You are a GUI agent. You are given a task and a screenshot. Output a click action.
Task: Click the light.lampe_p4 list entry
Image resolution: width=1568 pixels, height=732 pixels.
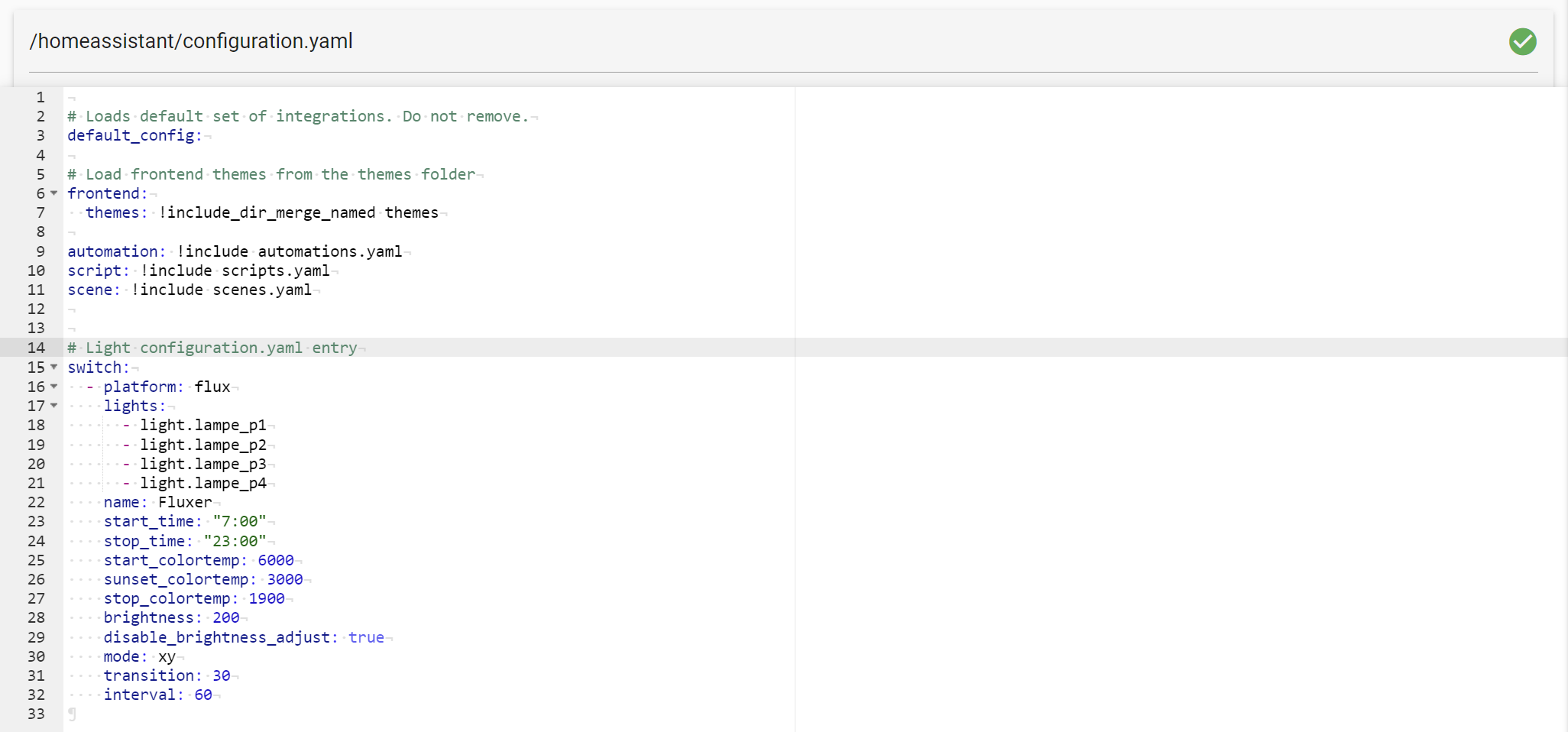tap(202, 483)
